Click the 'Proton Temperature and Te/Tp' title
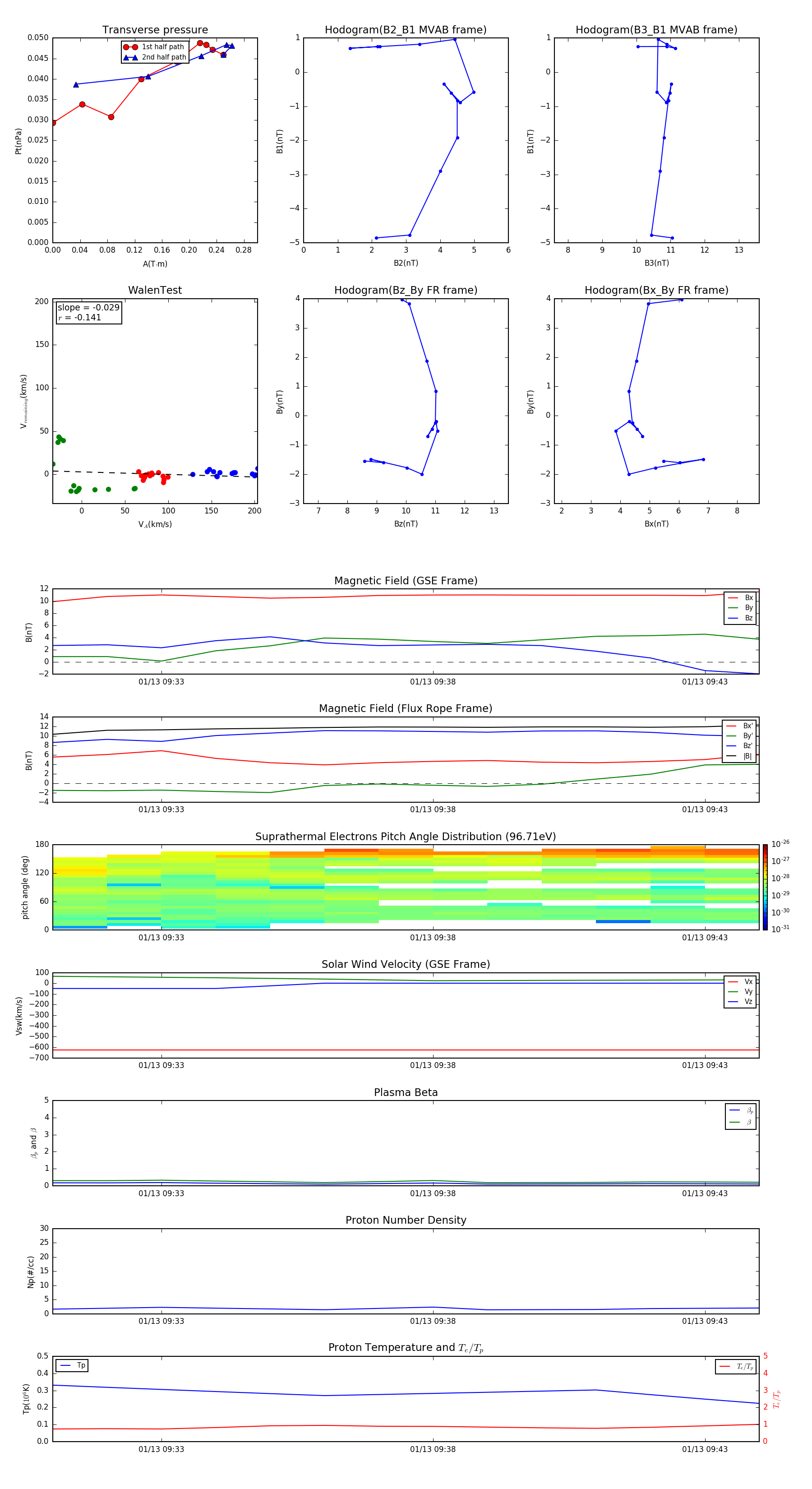The height and width of the screenshot is (1489, 812). (x=406, y=1347)
